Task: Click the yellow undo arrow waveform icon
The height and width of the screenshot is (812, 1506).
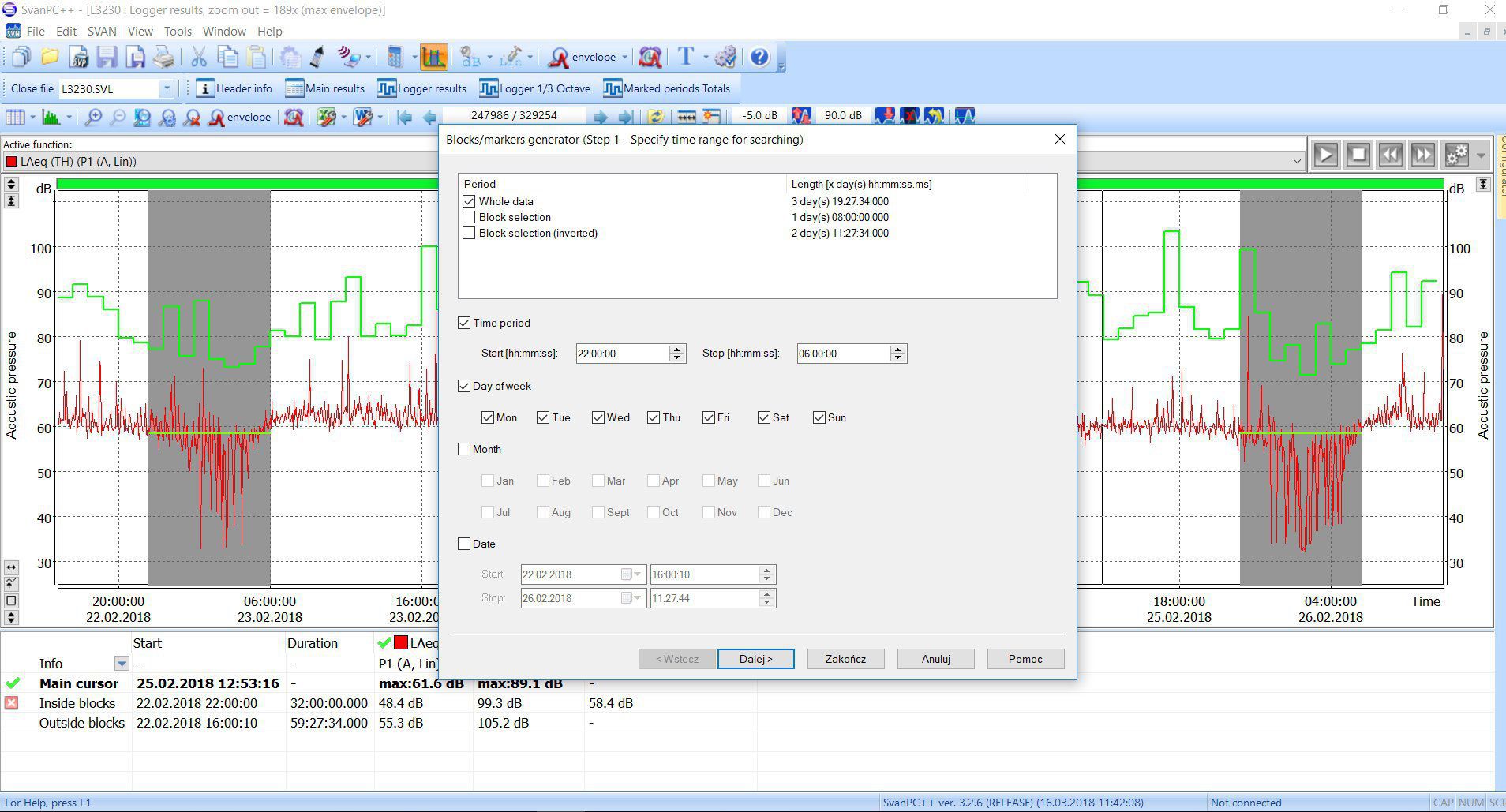Action: (x=935, y=116)
